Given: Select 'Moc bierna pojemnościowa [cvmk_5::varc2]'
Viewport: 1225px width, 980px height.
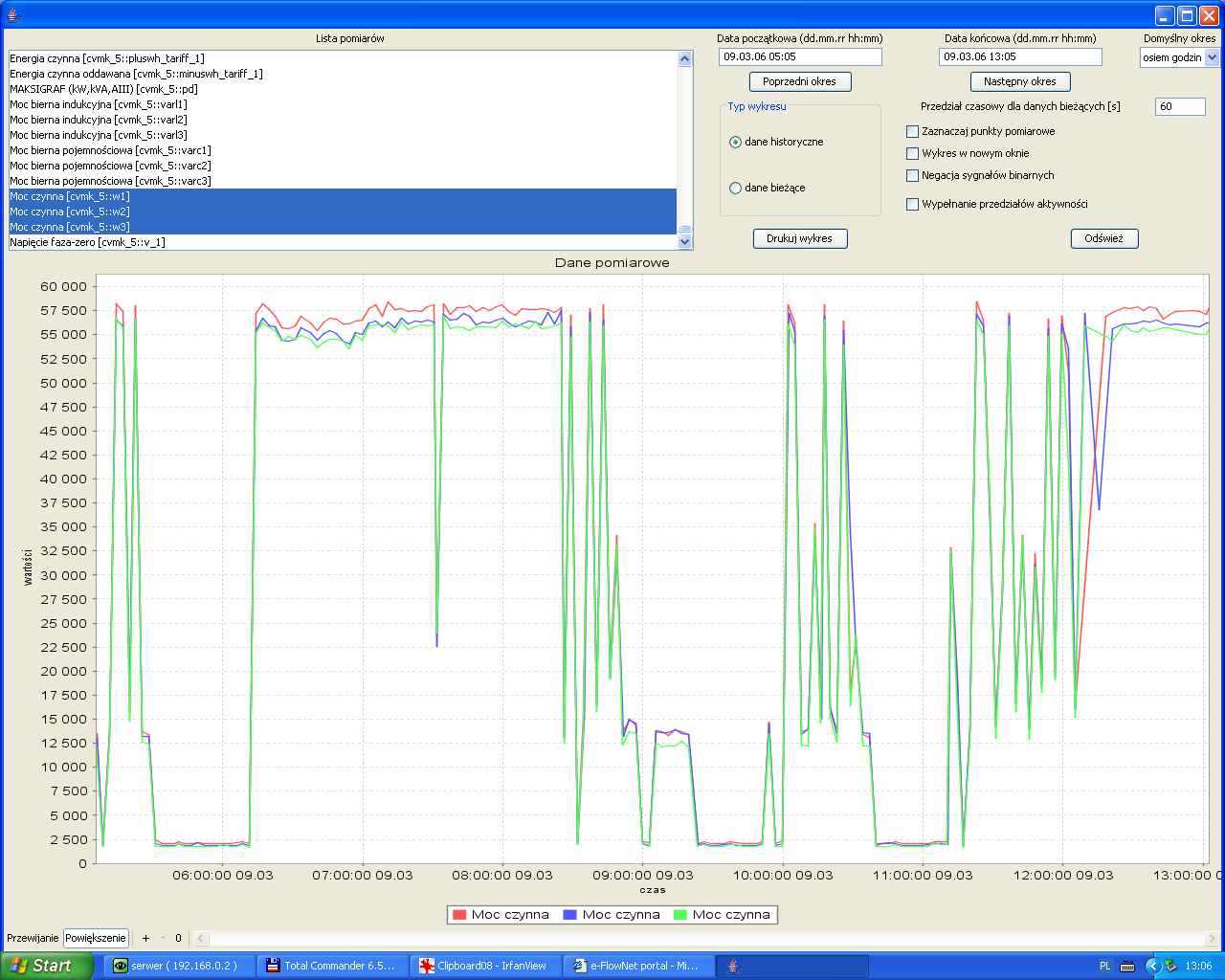Looking at the screenshot, I should tap(343, 166).
